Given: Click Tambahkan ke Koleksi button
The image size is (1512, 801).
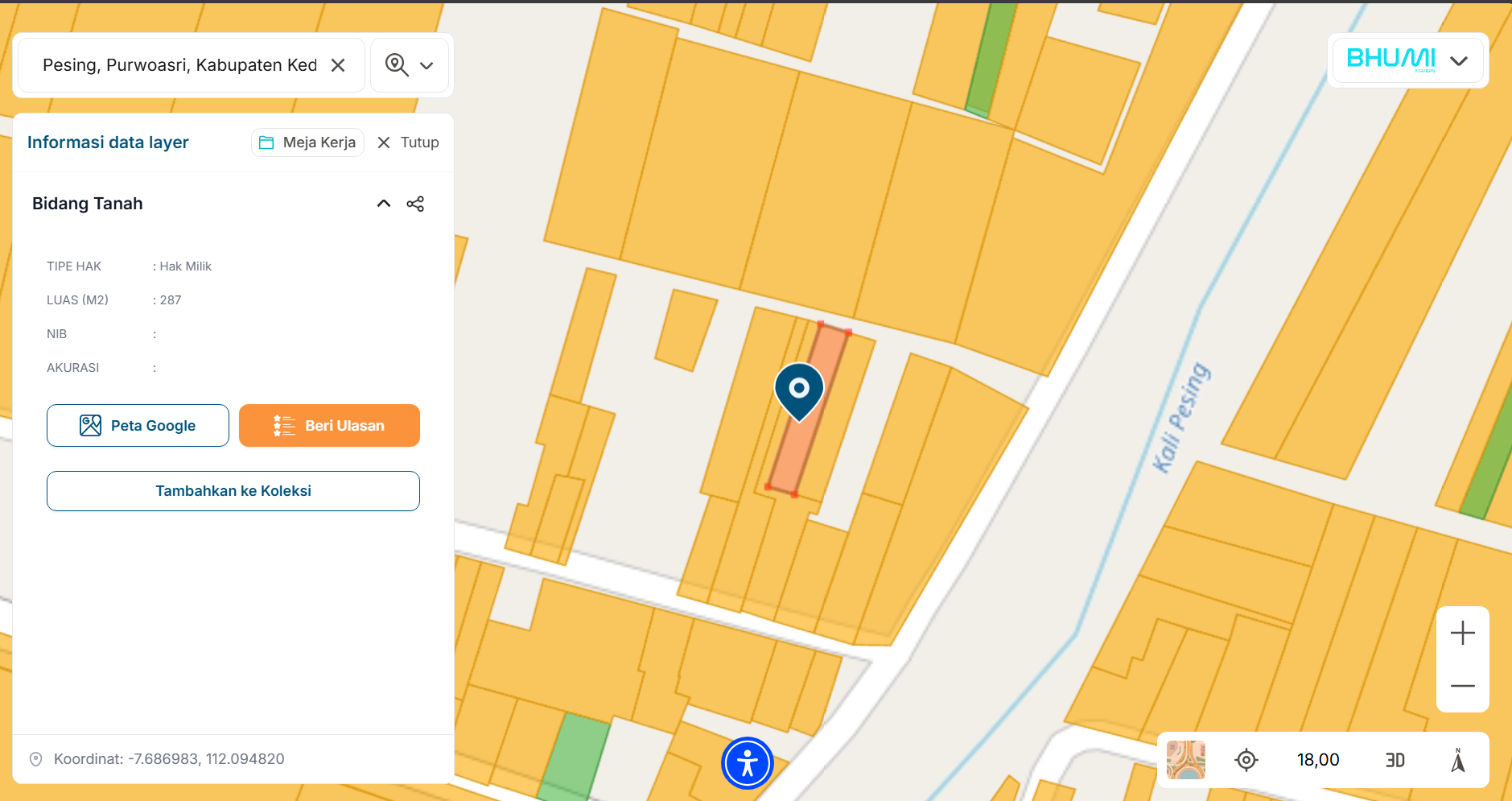Looking at the screenshot, I should tap(233, 491).
